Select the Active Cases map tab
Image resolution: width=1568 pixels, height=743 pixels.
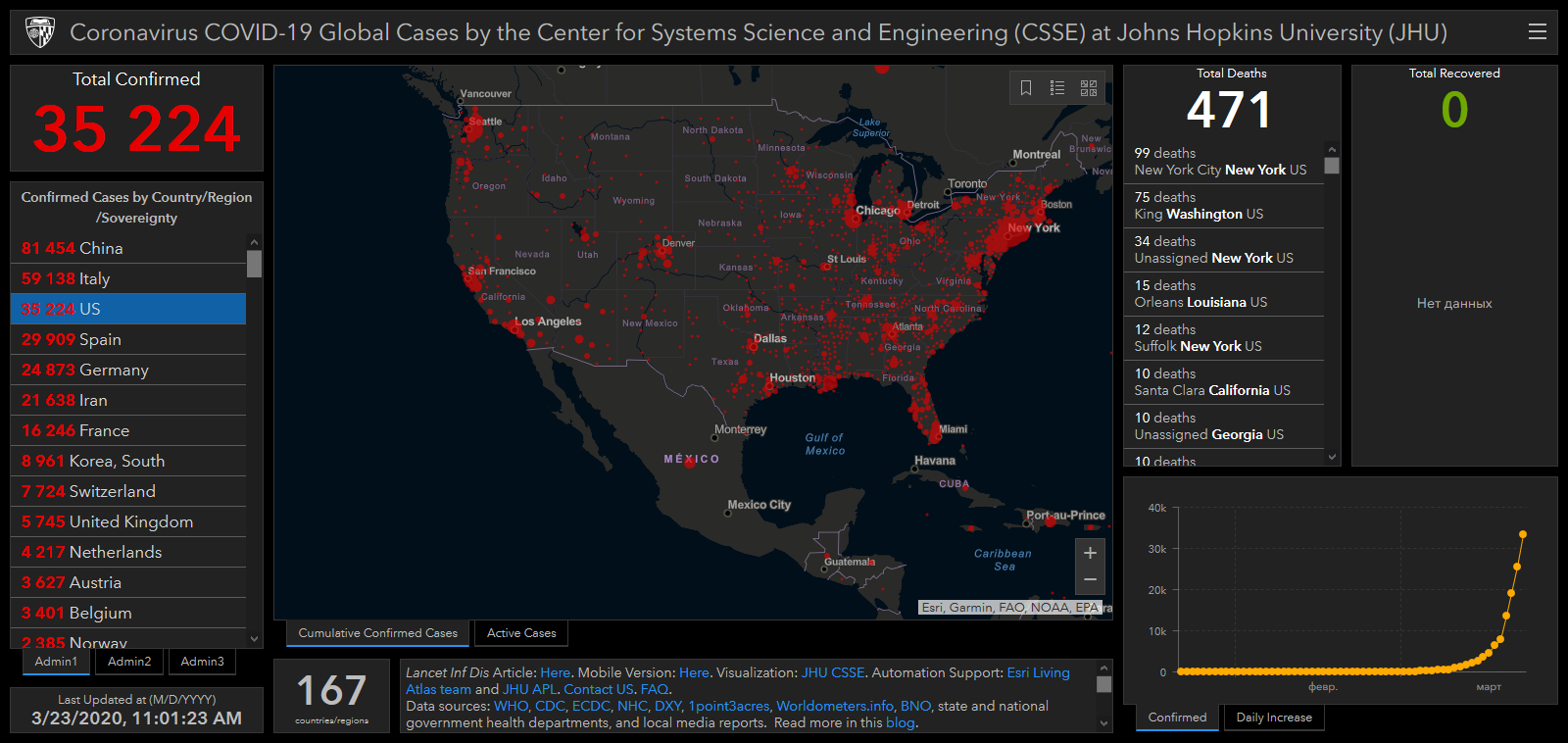coord(521,633)
